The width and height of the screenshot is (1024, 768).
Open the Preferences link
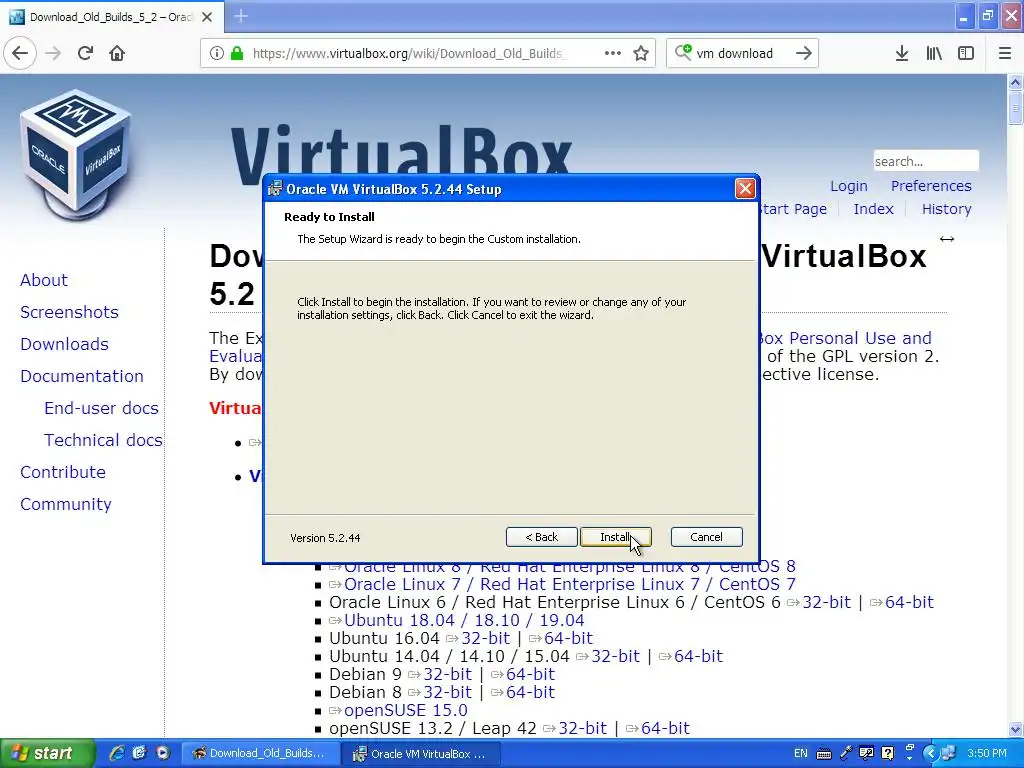tap(931, 186)
